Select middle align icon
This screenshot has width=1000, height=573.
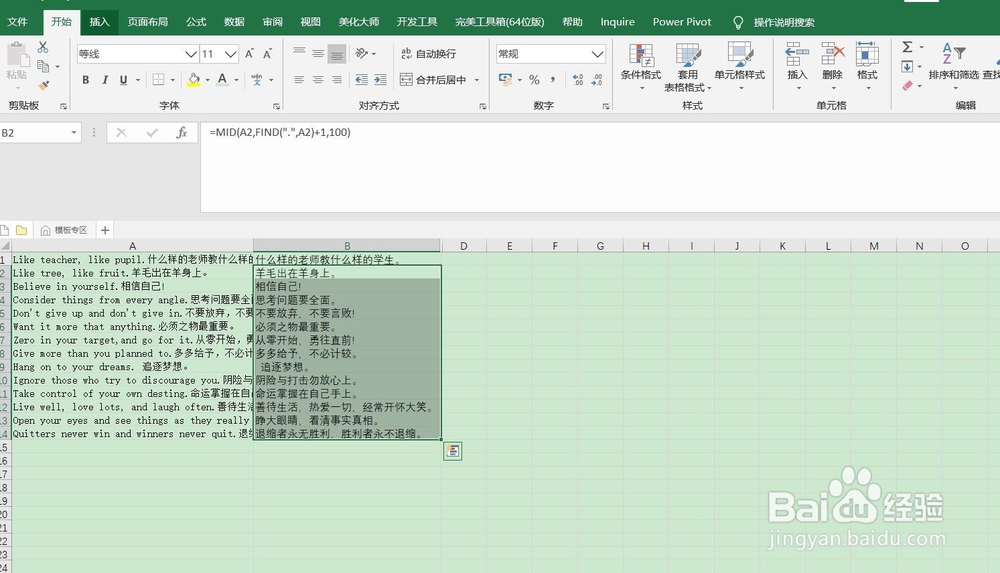coord(318,54)
